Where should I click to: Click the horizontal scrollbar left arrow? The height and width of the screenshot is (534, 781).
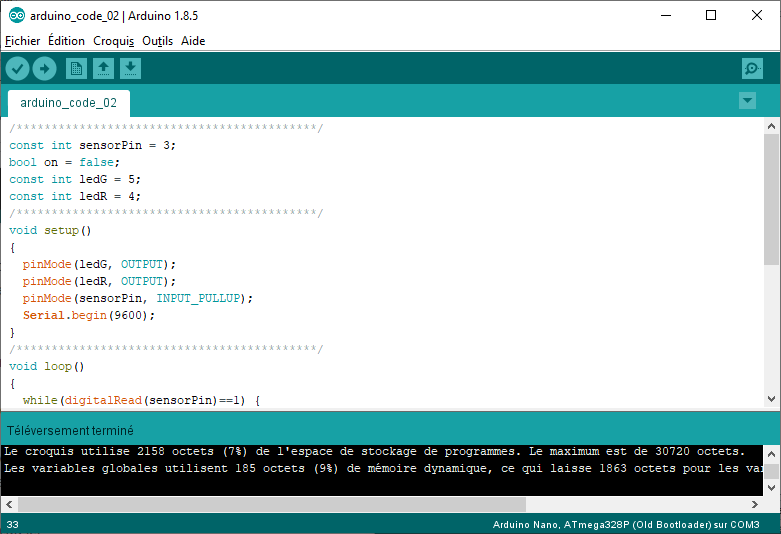pyautogui.click(x=9, y=504)
